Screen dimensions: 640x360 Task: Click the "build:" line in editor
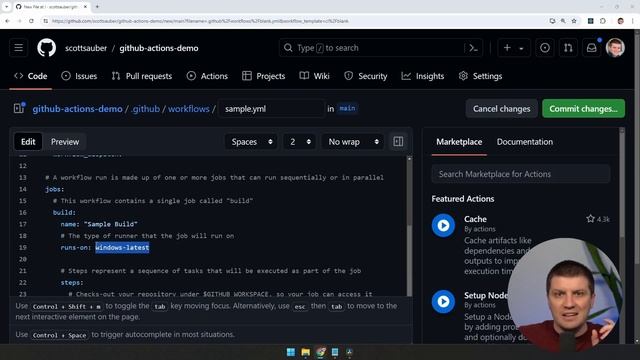64,212
